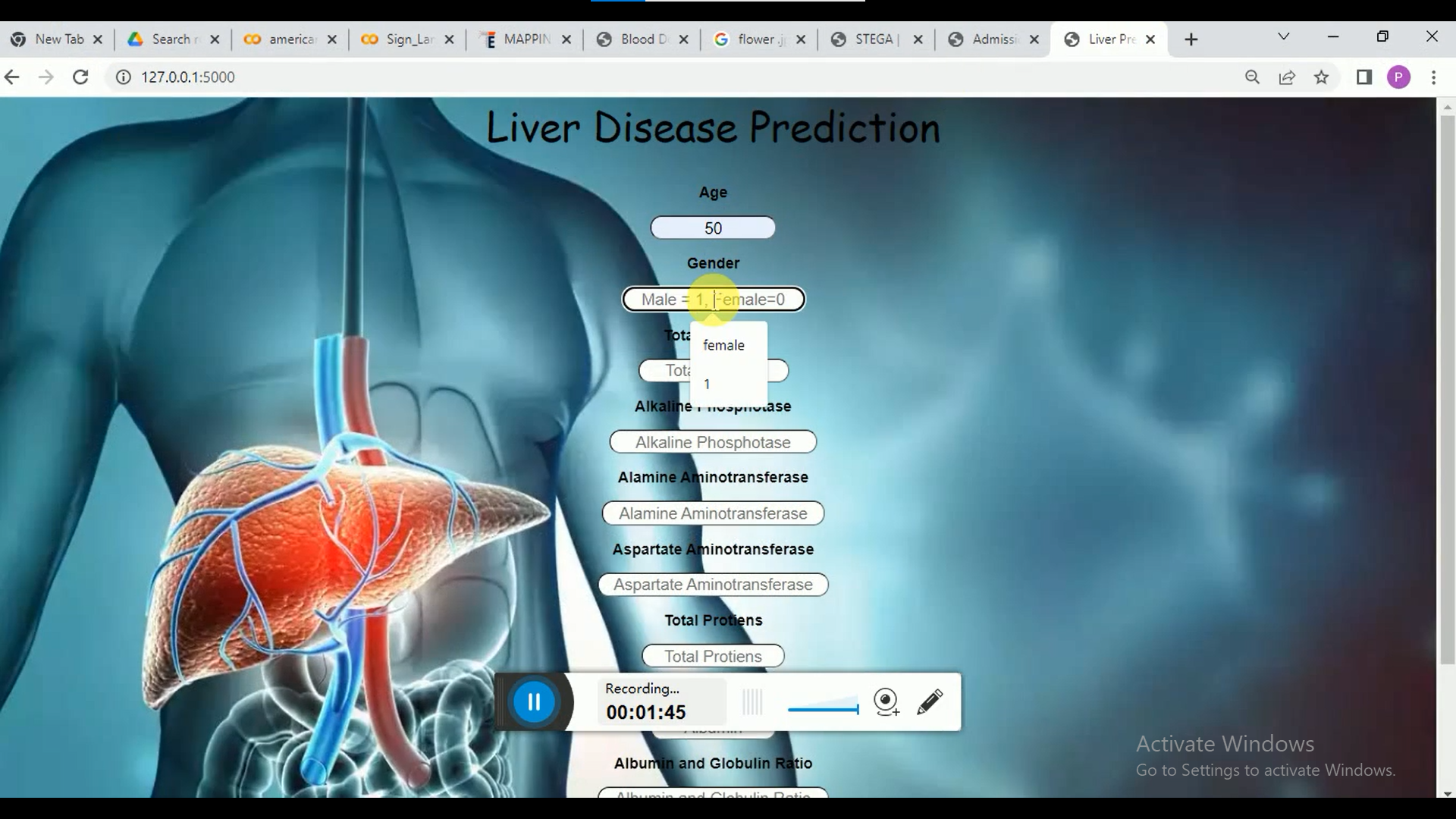Click the Liver Disease Prediction heading
Image resolution: width=1456 pixels, height=819 pixels.
coord(713,127)
